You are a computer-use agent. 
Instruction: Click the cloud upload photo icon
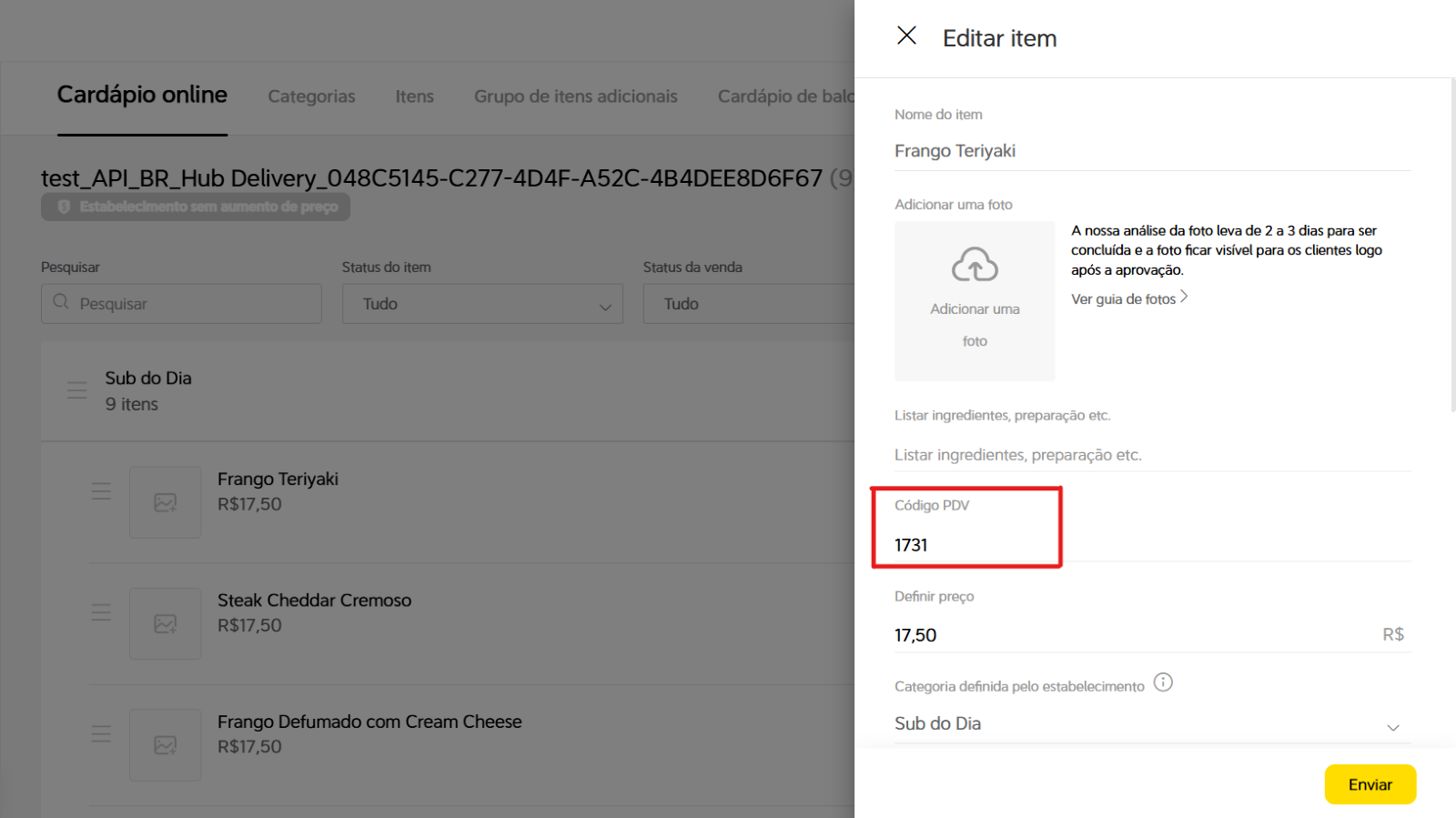[x=975, y=265]
